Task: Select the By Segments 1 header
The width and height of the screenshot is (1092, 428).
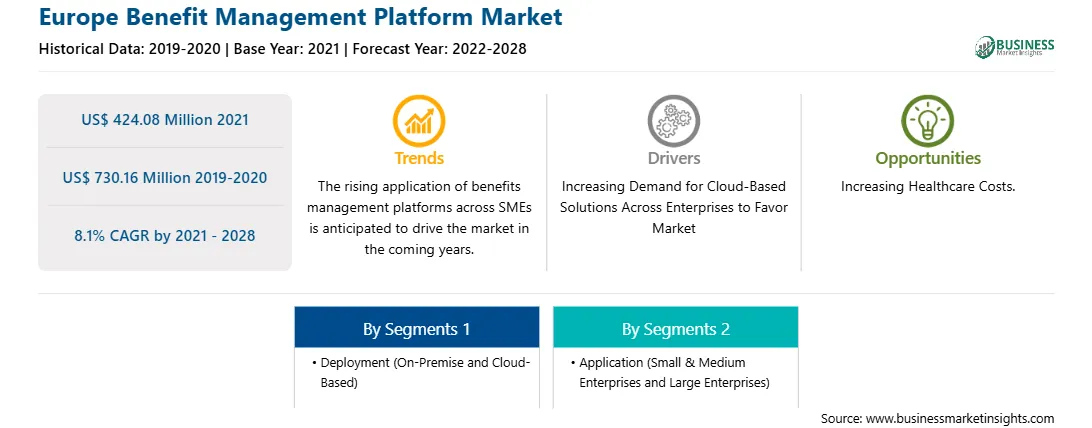Action: (x=416, y=328)
